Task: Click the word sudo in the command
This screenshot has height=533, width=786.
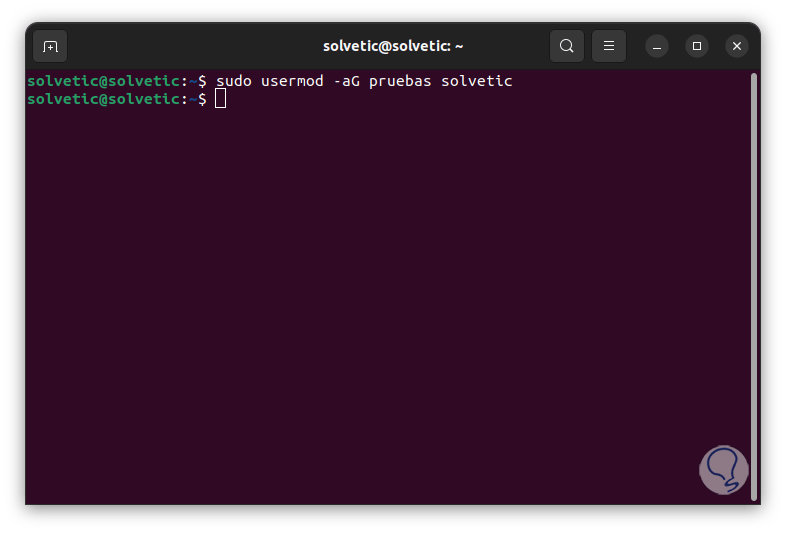Action: 234,81
